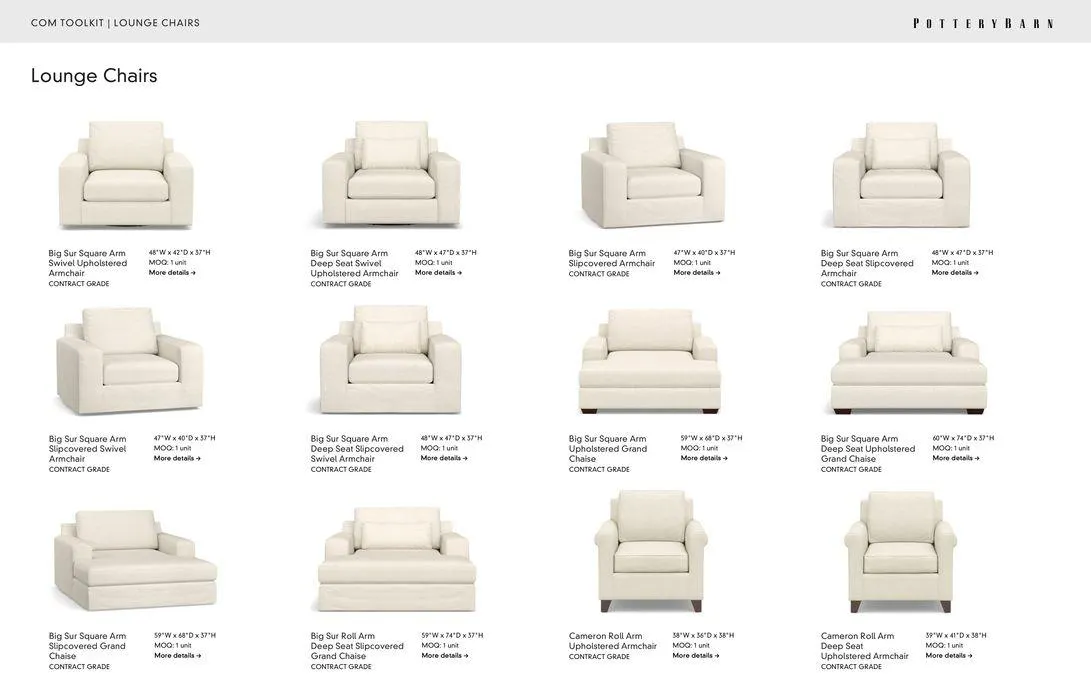Select the Deep Seat Upholstered Grand Chaise image
This screenshot has height=700, width=1091.
(x=909, y=362)
